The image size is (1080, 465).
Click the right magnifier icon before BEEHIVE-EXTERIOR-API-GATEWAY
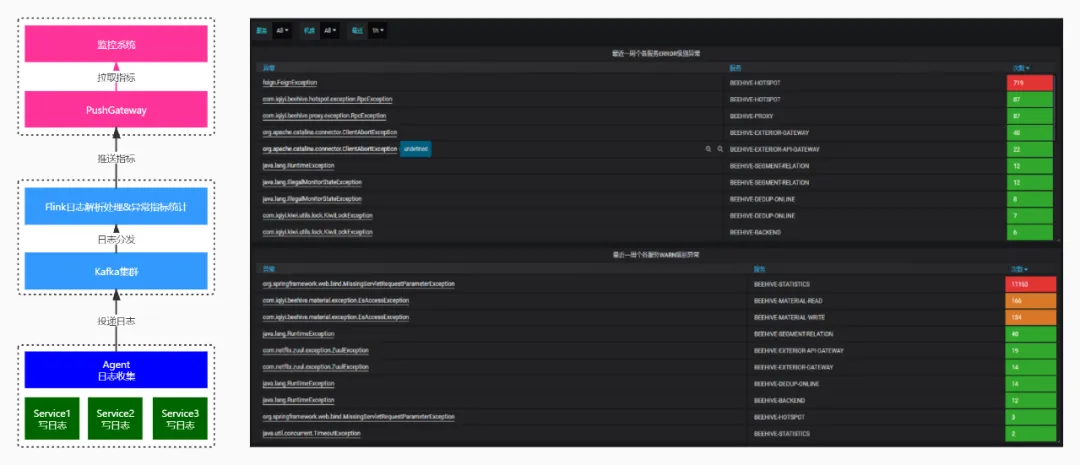coord(719,148)
